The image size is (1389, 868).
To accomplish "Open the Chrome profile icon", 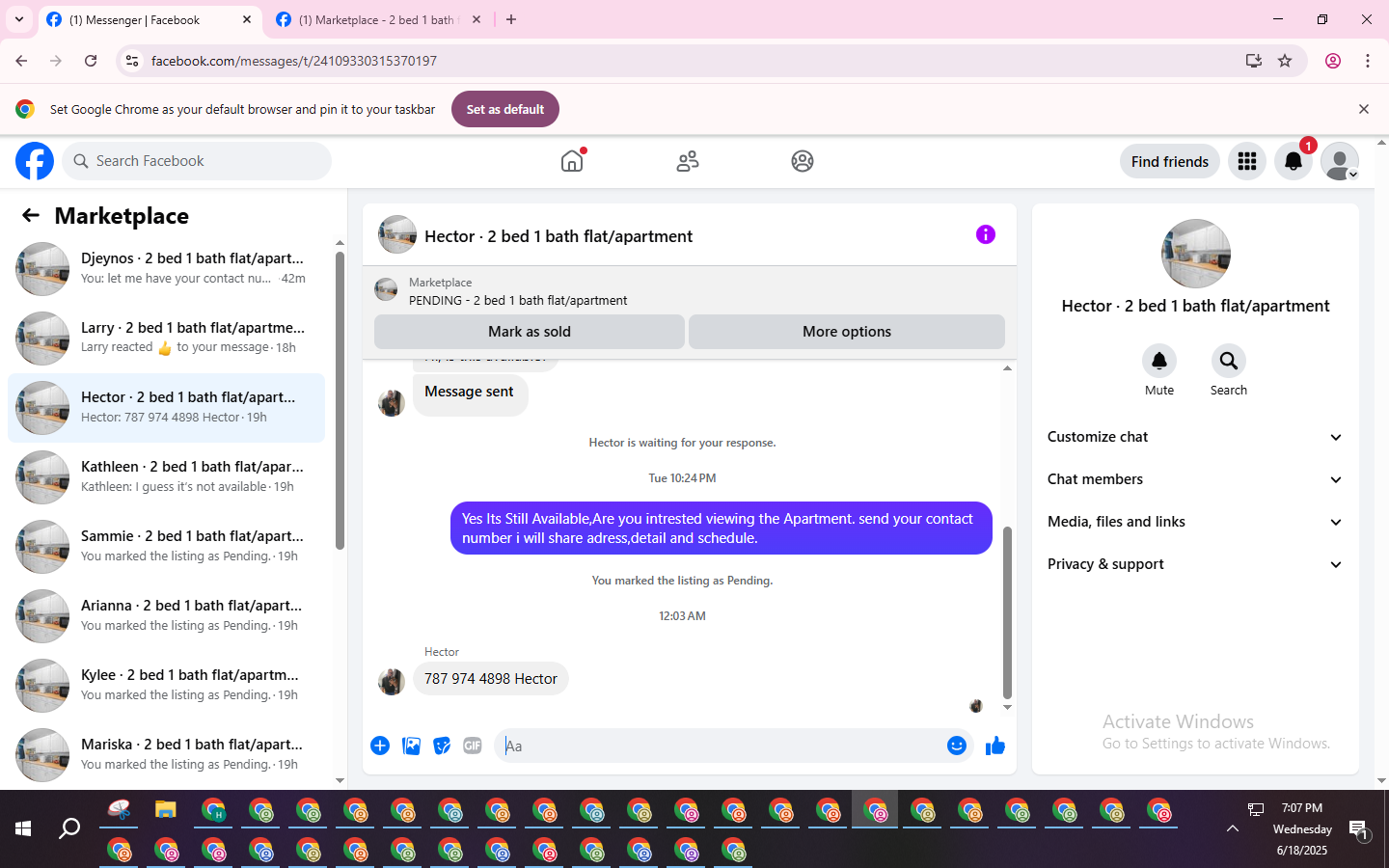I will pos(1333,61).
